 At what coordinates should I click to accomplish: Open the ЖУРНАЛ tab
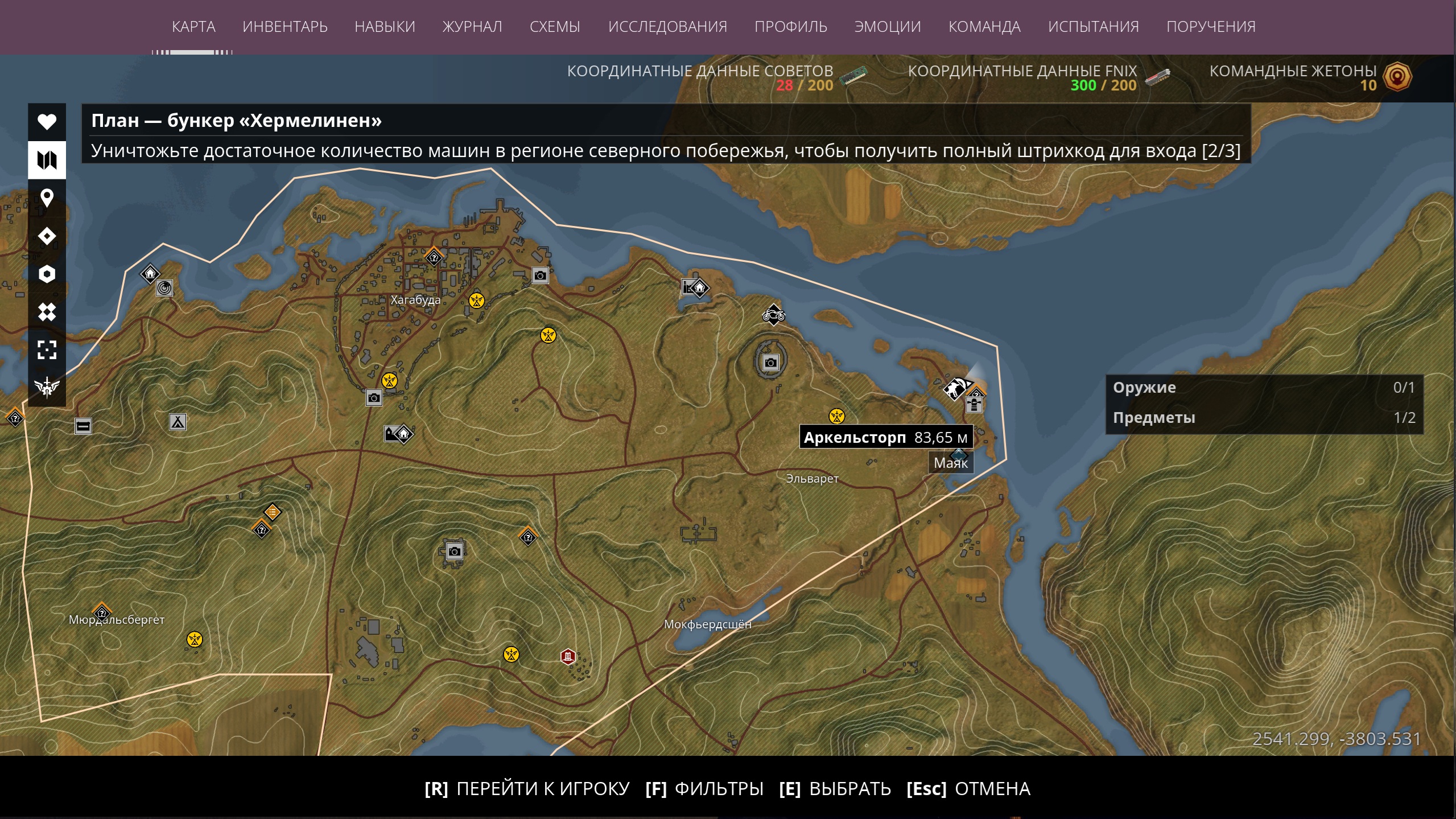coord(472,27)
